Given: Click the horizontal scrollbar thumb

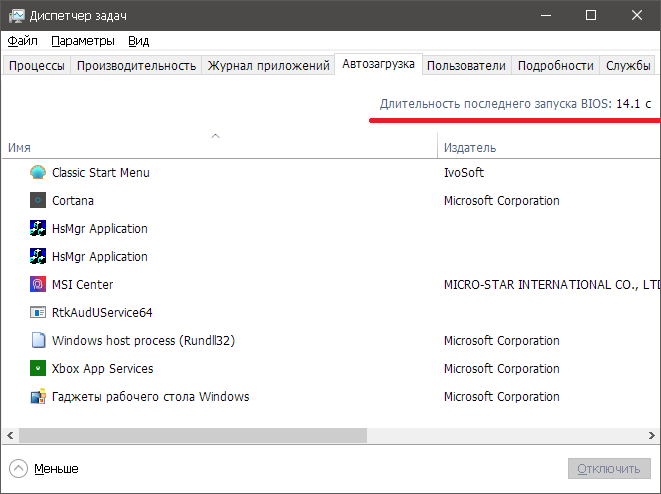Looking at the screenshot, I should tap(193, 435).
